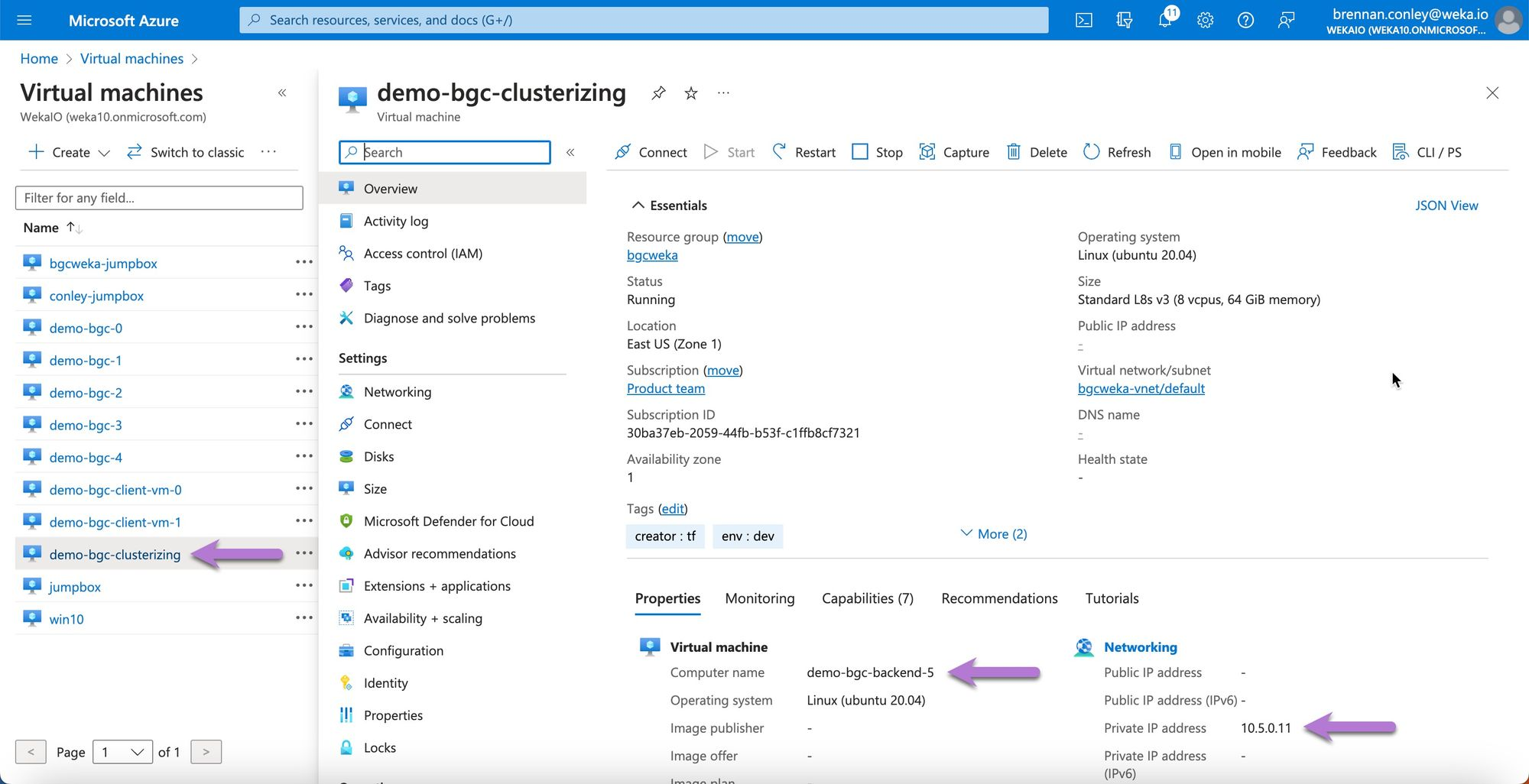Expand the Create dropdown arrow
The image size is (1529, 784).
pyautogui.click(x=105, y=153)
